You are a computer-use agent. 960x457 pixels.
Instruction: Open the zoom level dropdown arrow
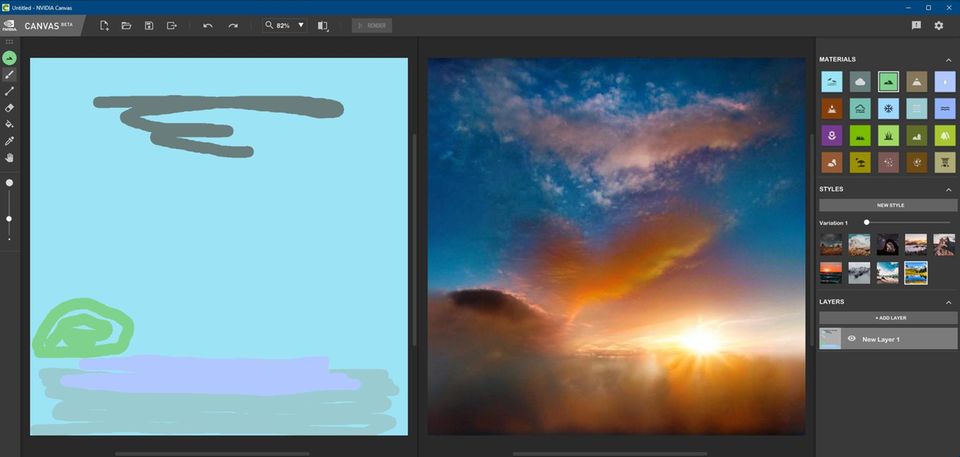pyautogui.click(x=301, y=26)
